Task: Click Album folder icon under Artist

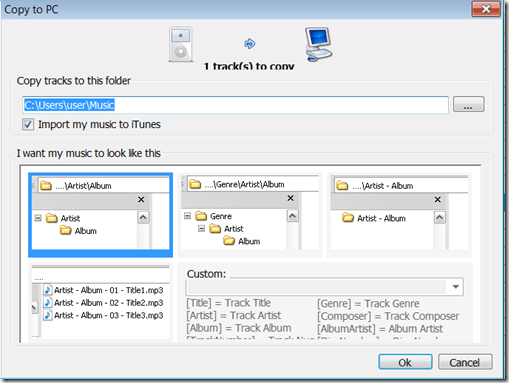Action: [66, 230]
